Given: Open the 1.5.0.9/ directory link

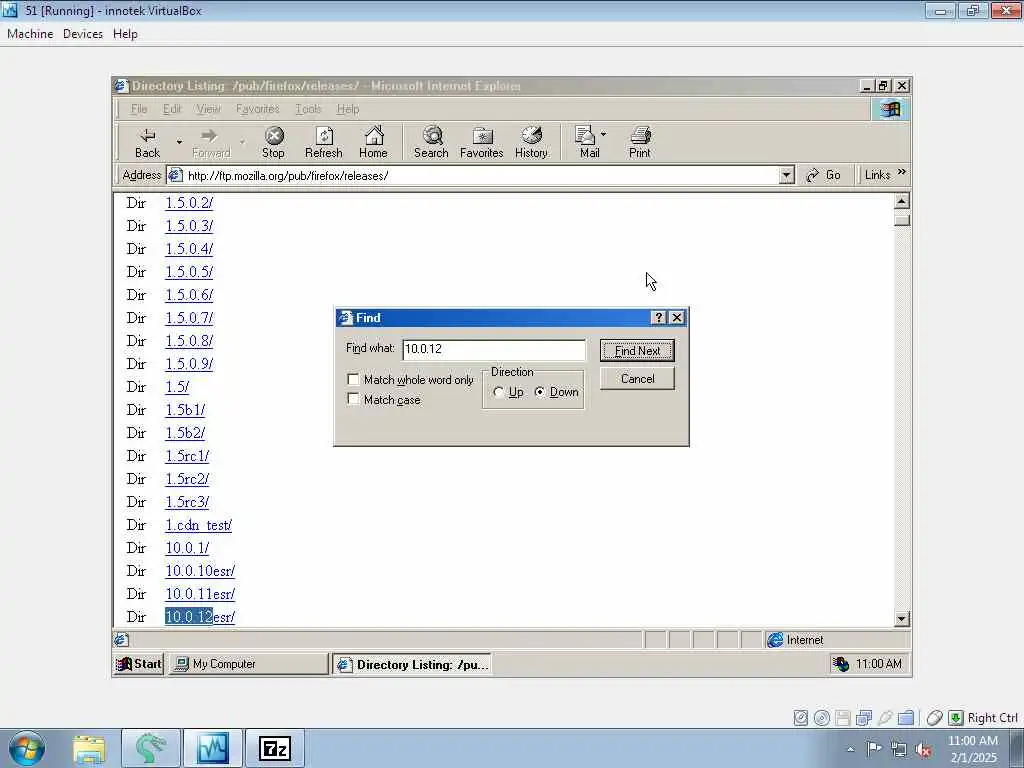Looking at the screenshot, I should tap(189, 364).
